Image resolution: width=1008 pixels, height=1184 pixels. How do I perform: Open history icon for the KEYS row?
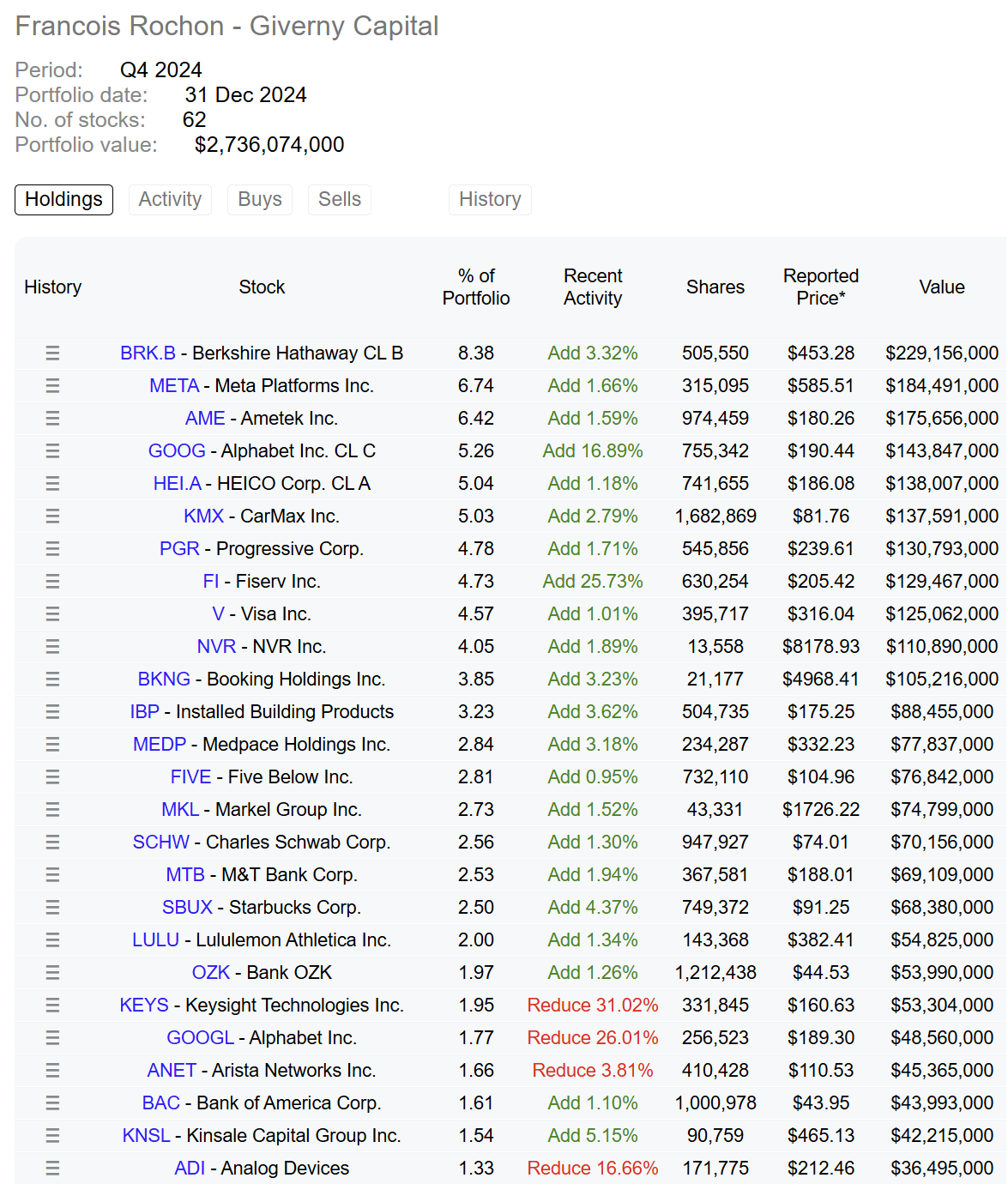(52, 1005)
